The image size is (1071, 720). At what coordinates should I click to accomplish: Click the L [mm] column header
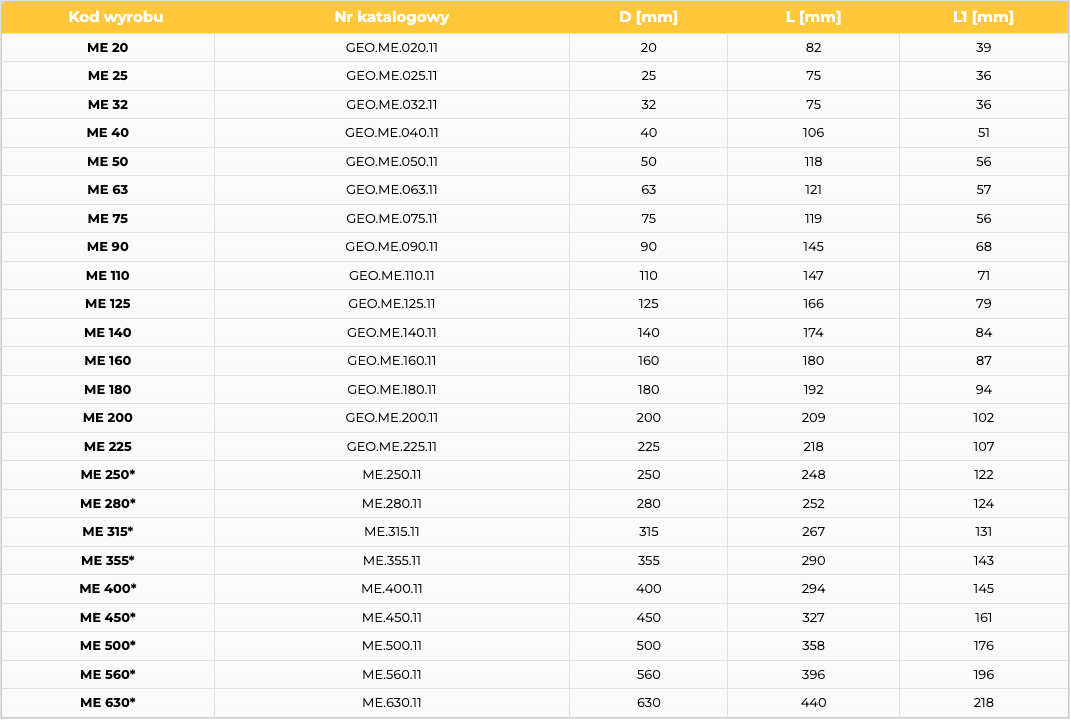(x=813, y=17)
